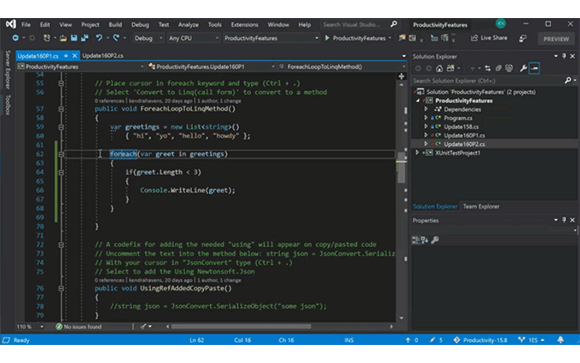Viewport: 580px width, 363px height.
Task: Open the ForeachLoopToLinqMethod() member dropdown
Action: tap(341, 67)
